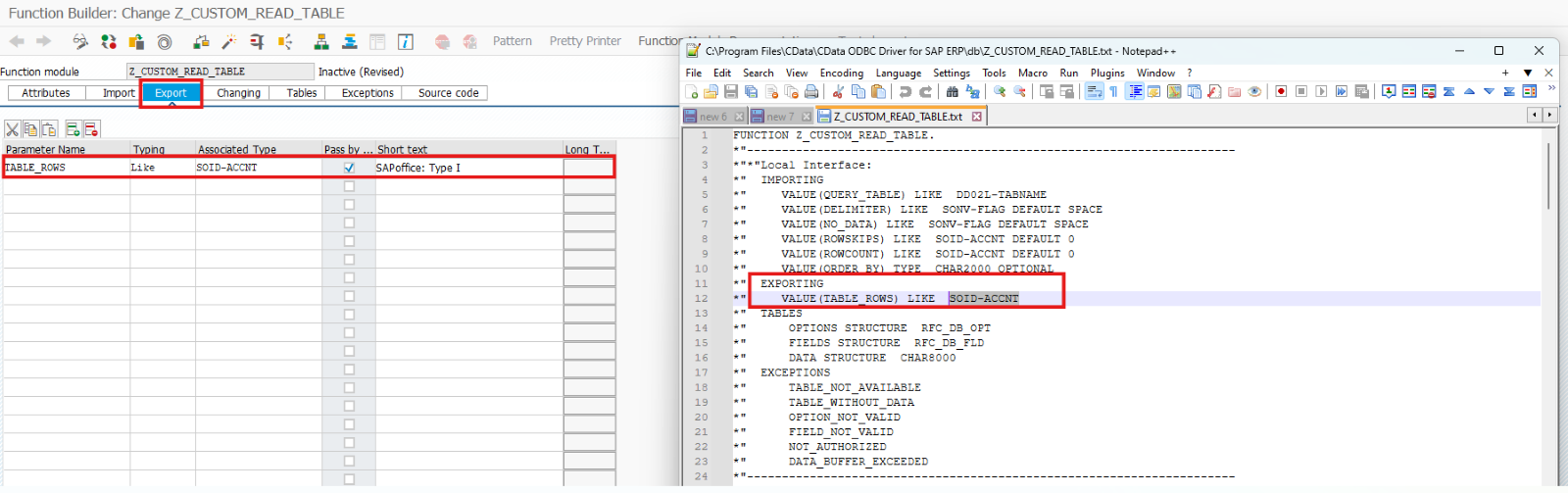Click Zoom Out magnifier icon in Notepad++
1568x493 pixels.
[1019, 91]
